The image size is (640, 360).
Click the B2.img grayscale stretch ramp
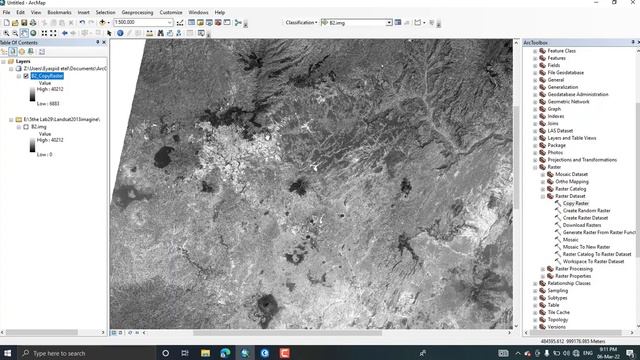tap(32, 145)
